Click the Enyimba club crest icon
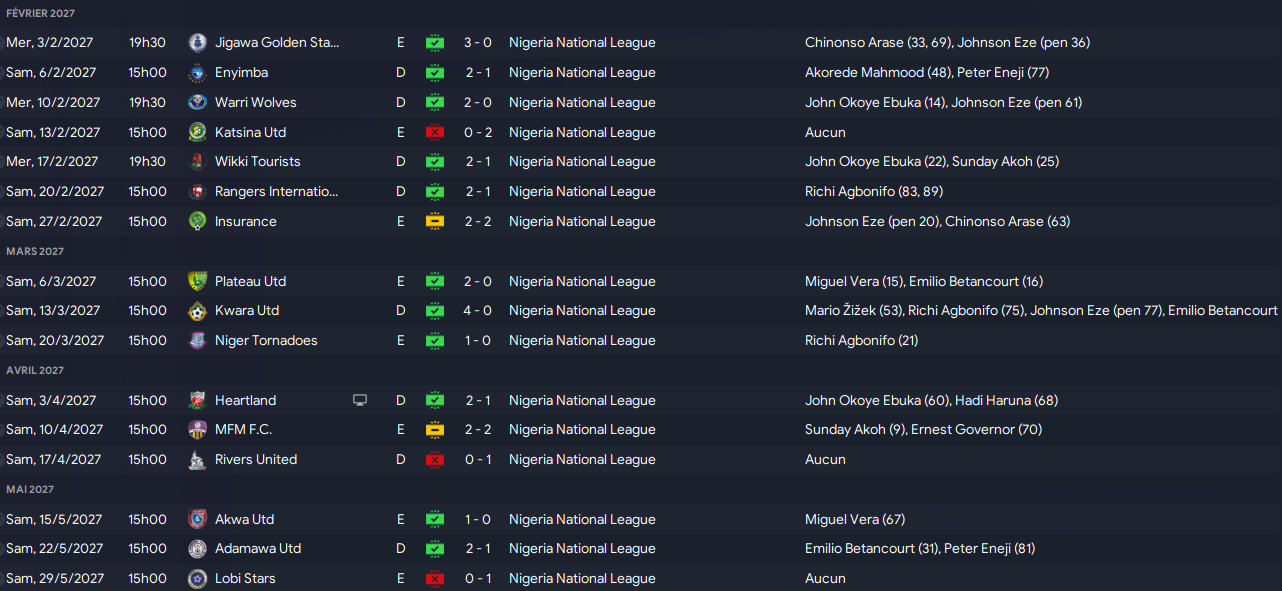The height and width of the screenshot is (591, 1282). coord(198,72)
